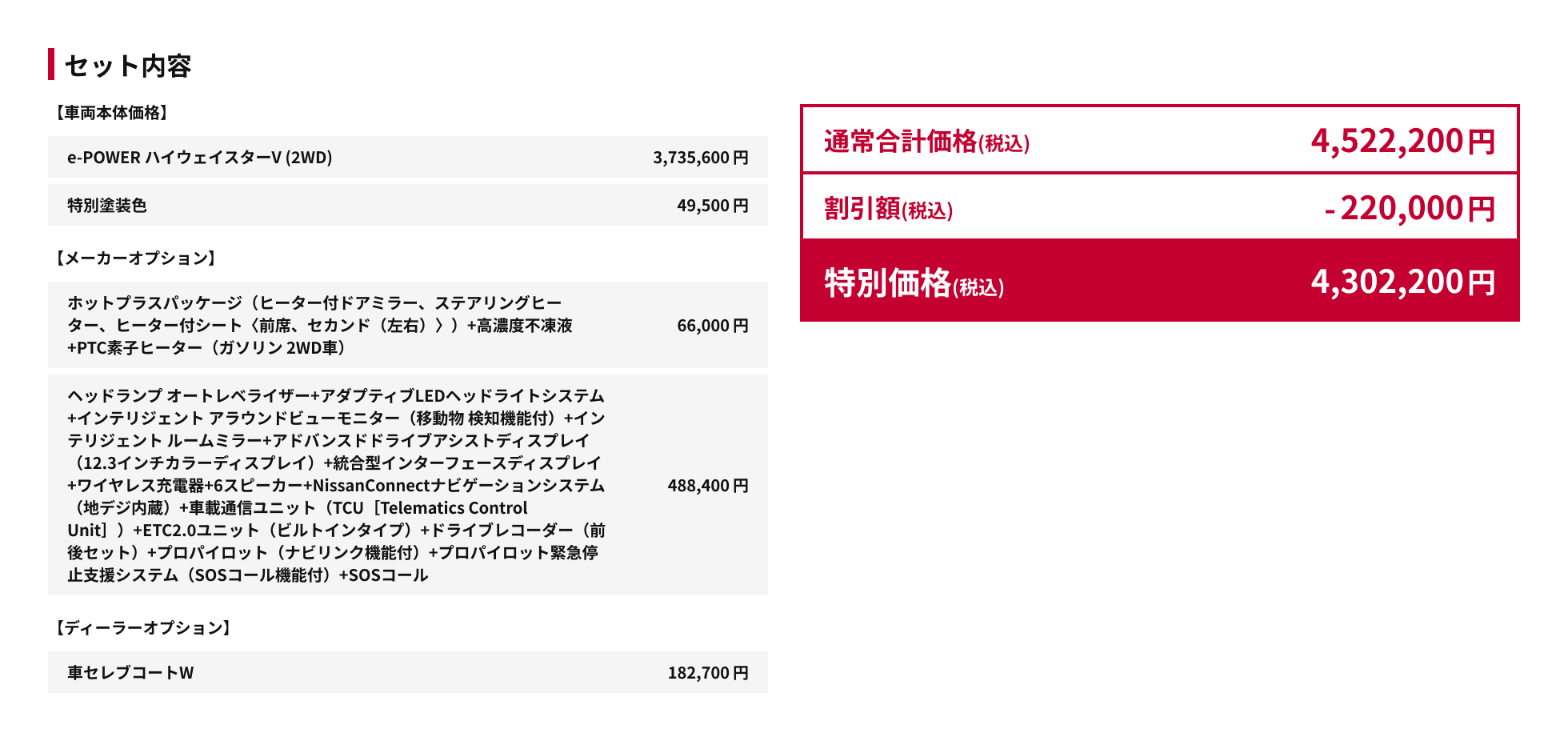
Task: Click the 182,700円 dealer option price
Action: pos(707,673)
